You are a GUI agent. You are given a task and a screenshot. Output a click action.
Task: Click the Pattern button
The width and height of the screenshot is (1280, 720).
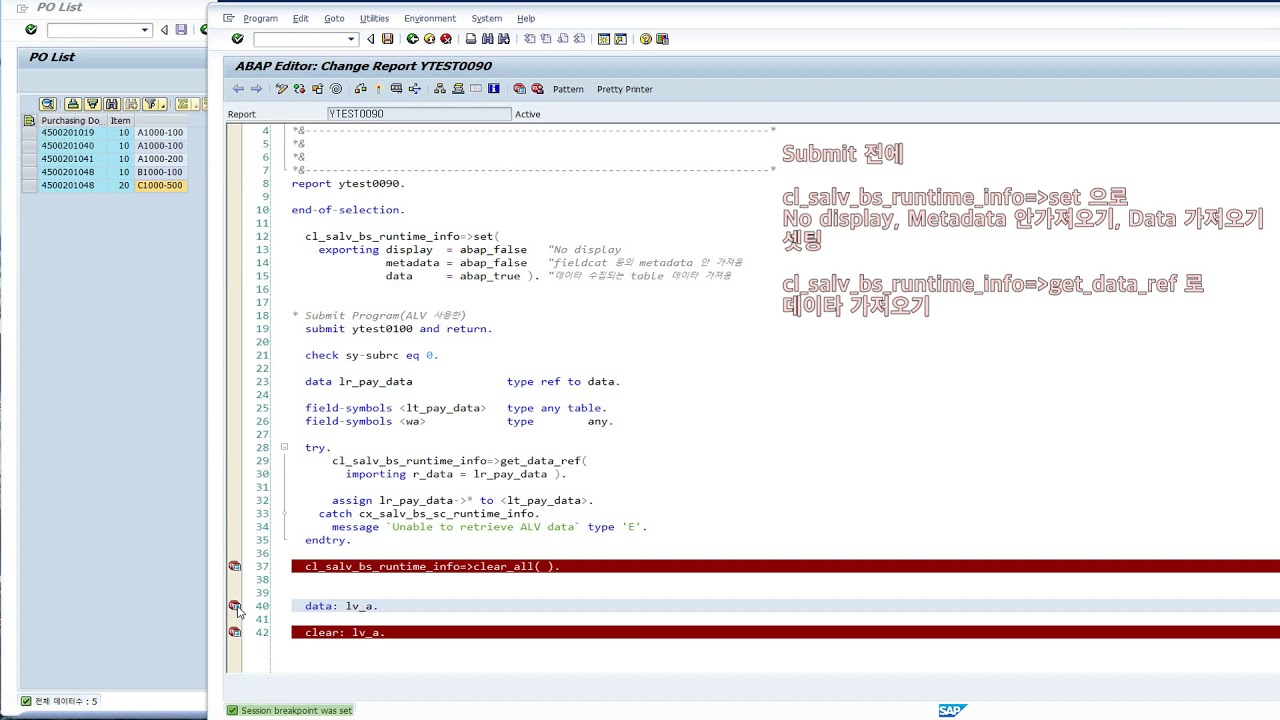coord(568,89)
